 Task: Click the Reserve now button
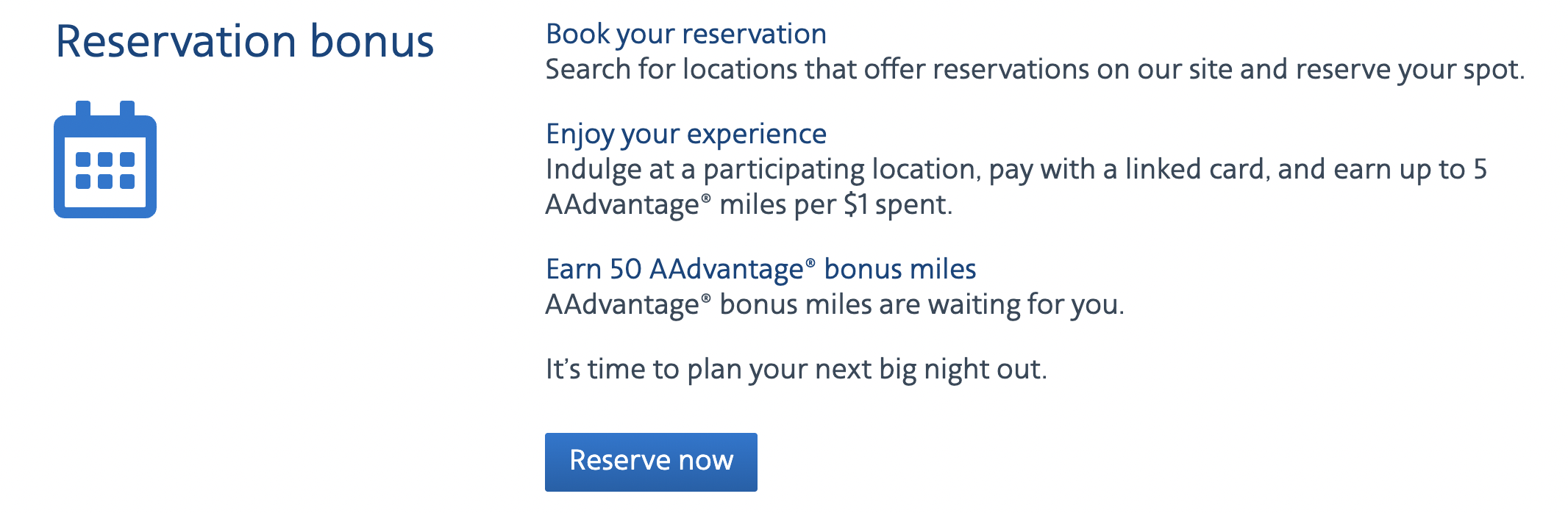coord(651,462)
